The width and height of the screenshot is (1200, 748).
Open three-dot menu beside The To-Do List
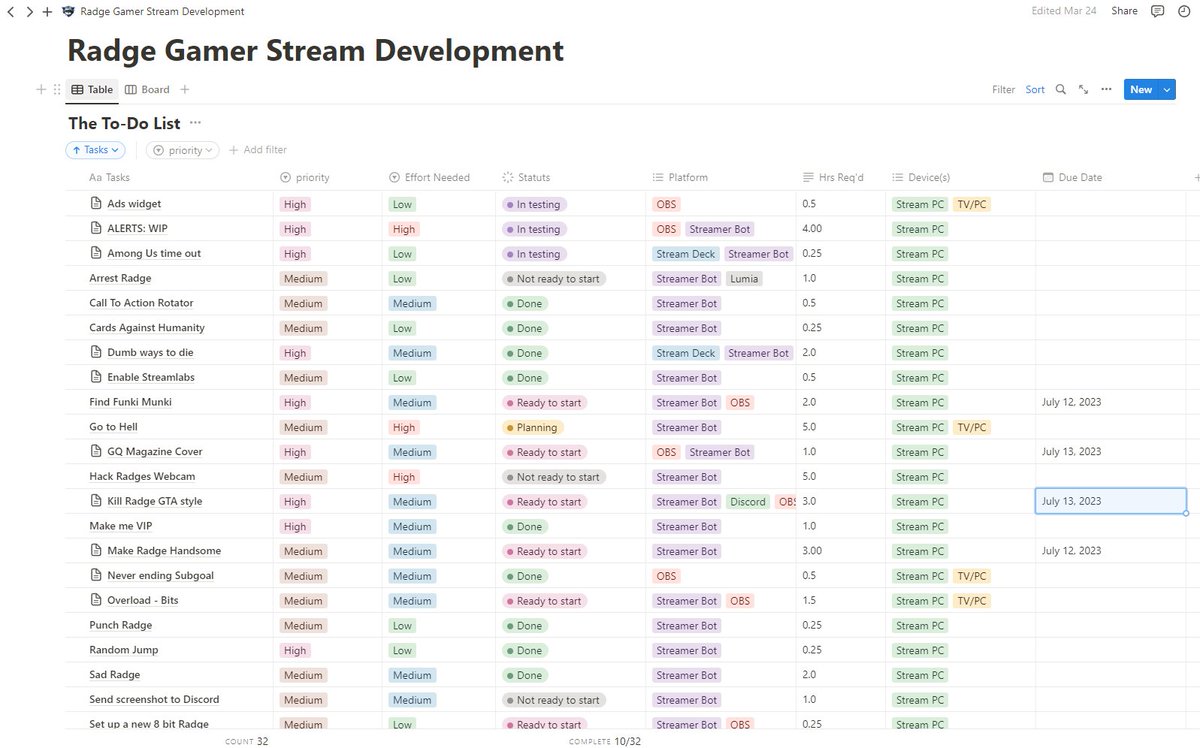(x=195, y=123)
